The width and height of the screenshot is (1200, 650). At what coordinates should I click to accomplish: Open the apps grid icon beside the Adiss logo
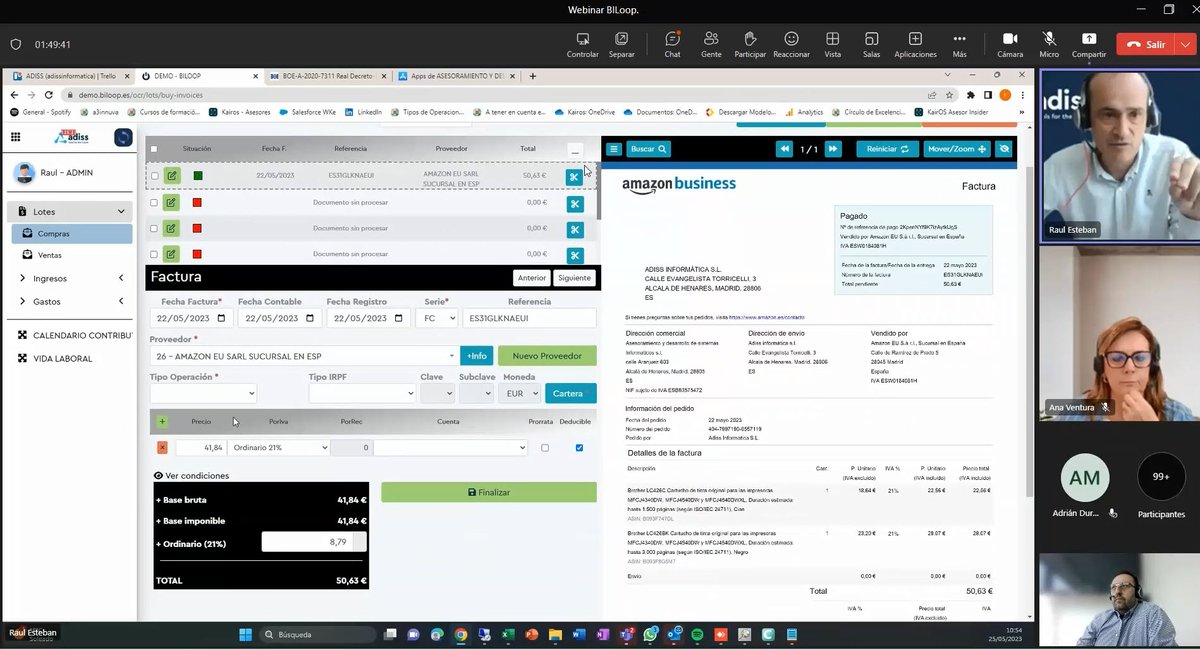(15, 138)
